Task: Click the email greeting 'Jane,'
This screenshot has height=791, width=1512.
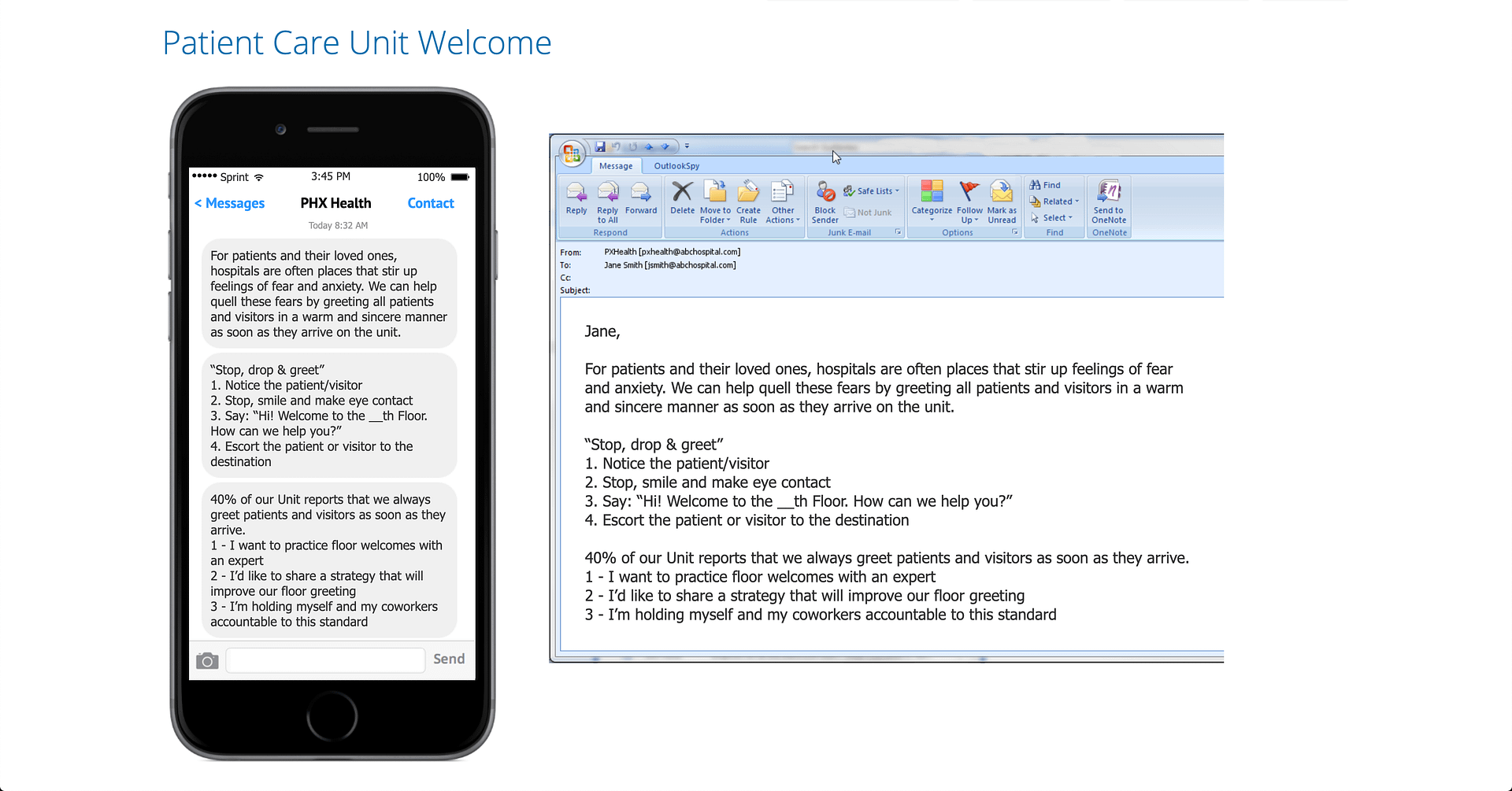Action: [x=602, y=331]
